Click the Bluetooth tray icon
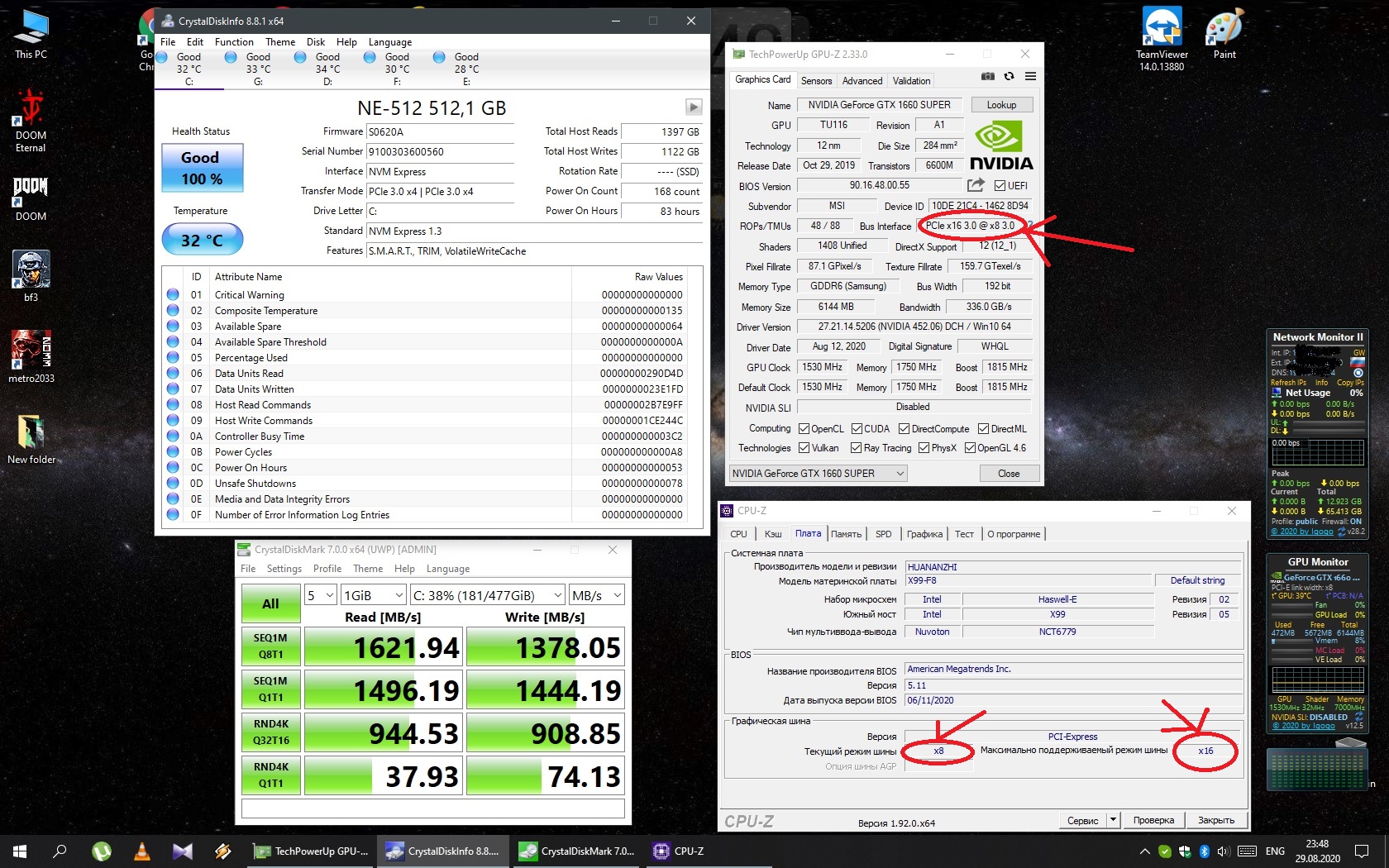The image size is (1389, 868). 1205,851
